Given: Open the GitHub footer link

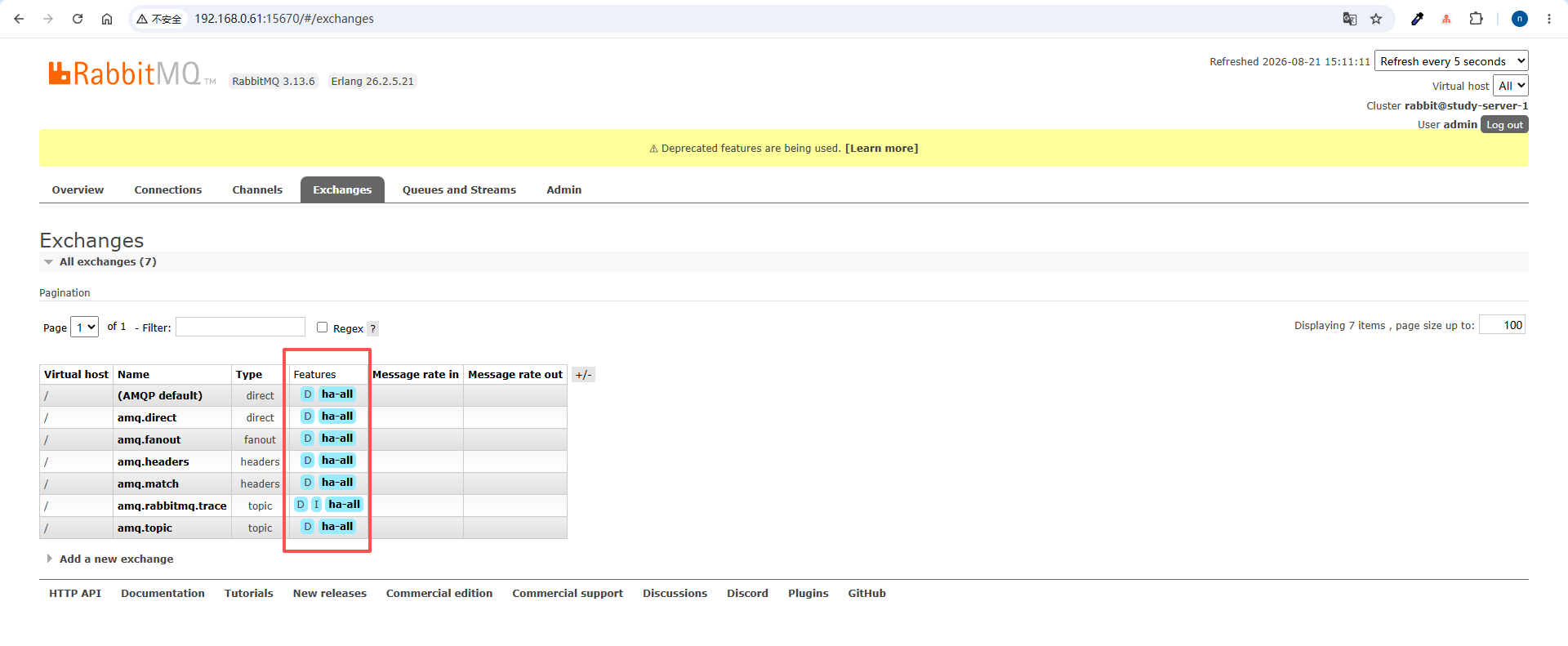Looking at the screenshot, I should [x=867, y=594].
